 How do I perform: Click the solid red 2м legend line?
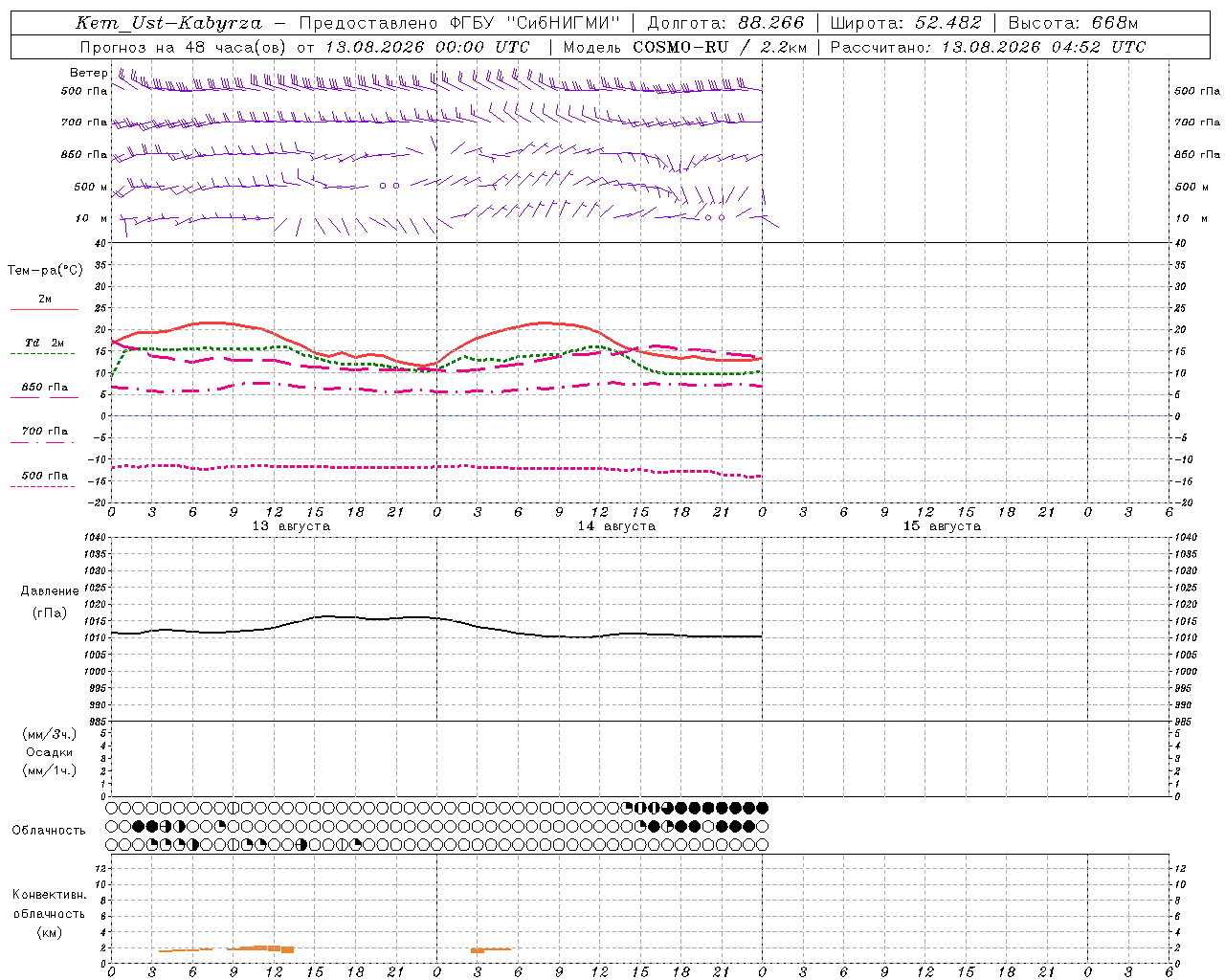coord(44,310)
